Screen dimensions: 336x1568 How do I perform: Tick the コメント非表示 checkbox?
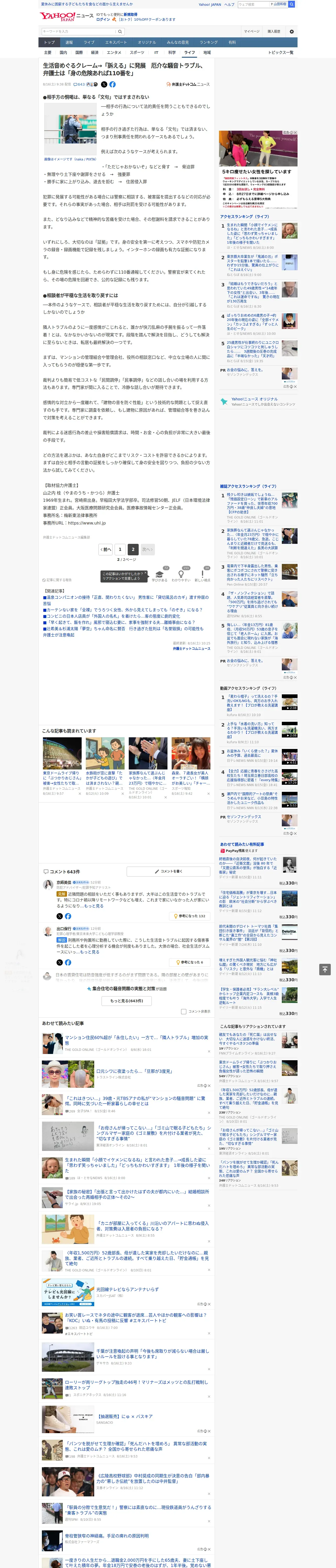tap(183, 1012)
